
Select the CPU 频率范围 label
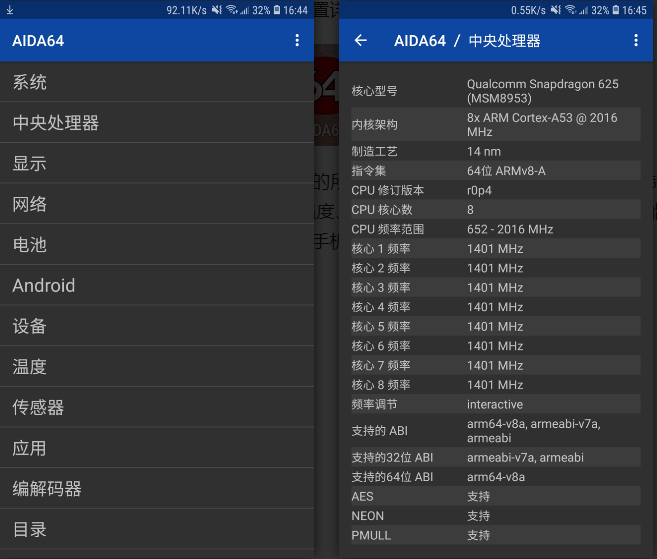coord(388,229)
